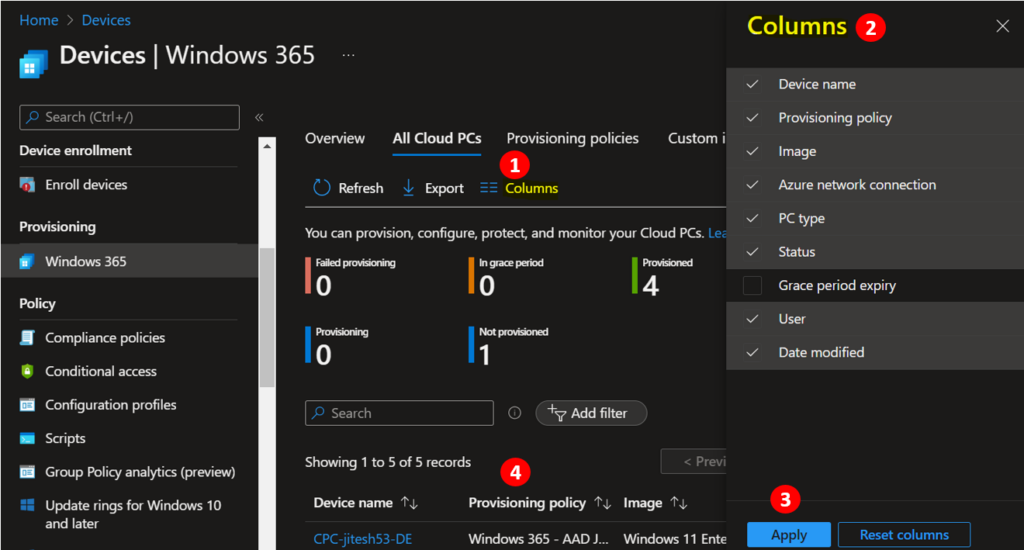1024x550 pixels.
Task: Uncheck the User column checkbox
Action: pyautogui.click(x=752, y=319)
